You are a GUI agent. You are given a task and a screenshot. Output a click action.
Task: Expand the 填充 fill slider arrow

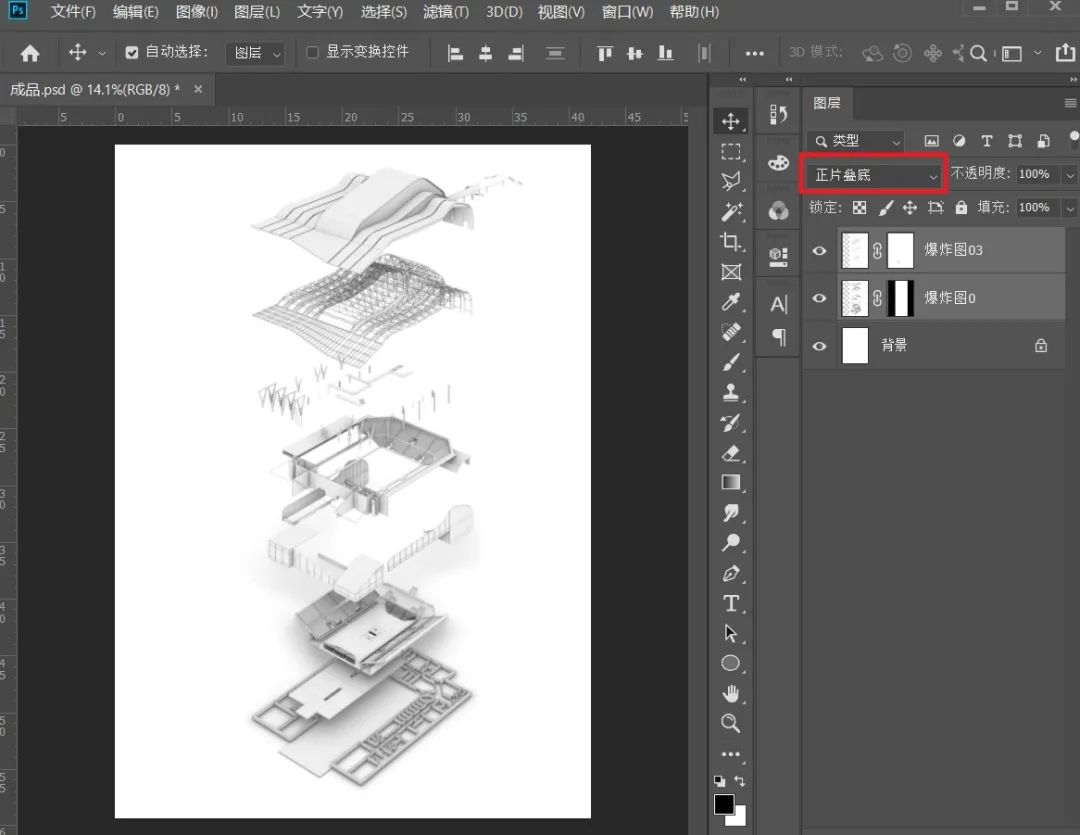[x=1070, y=207]
